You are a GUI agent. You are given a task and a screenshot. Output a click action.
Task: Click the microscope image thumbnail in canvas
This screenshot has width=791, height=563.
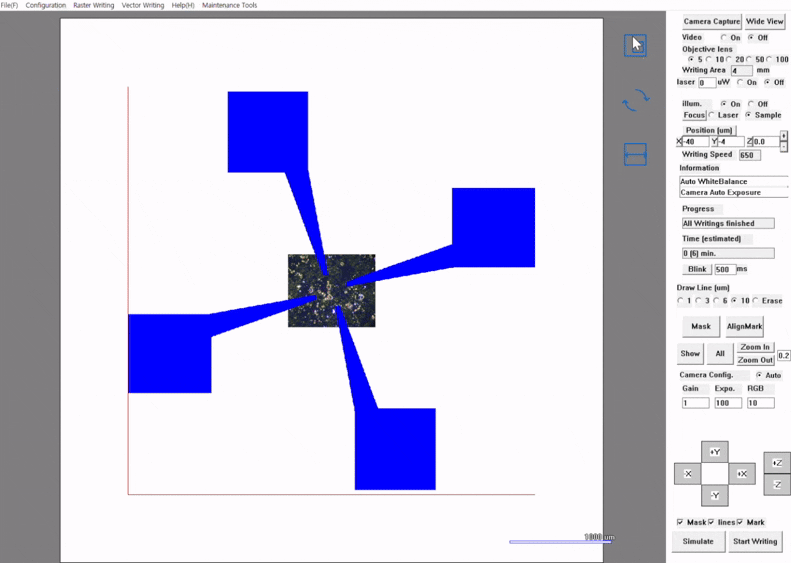pyautogui.click(x=331, y=291)
